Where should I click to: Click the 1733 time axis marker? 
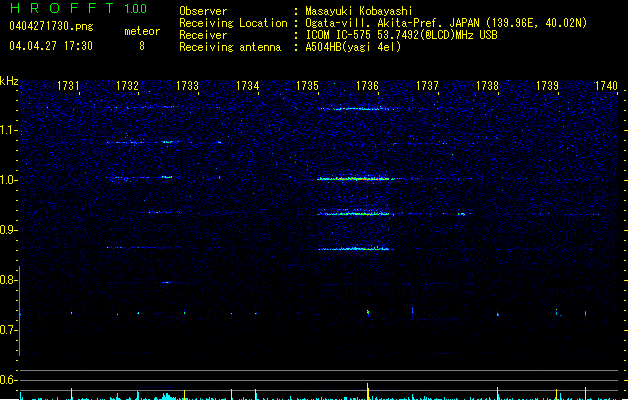pos(187,86)
